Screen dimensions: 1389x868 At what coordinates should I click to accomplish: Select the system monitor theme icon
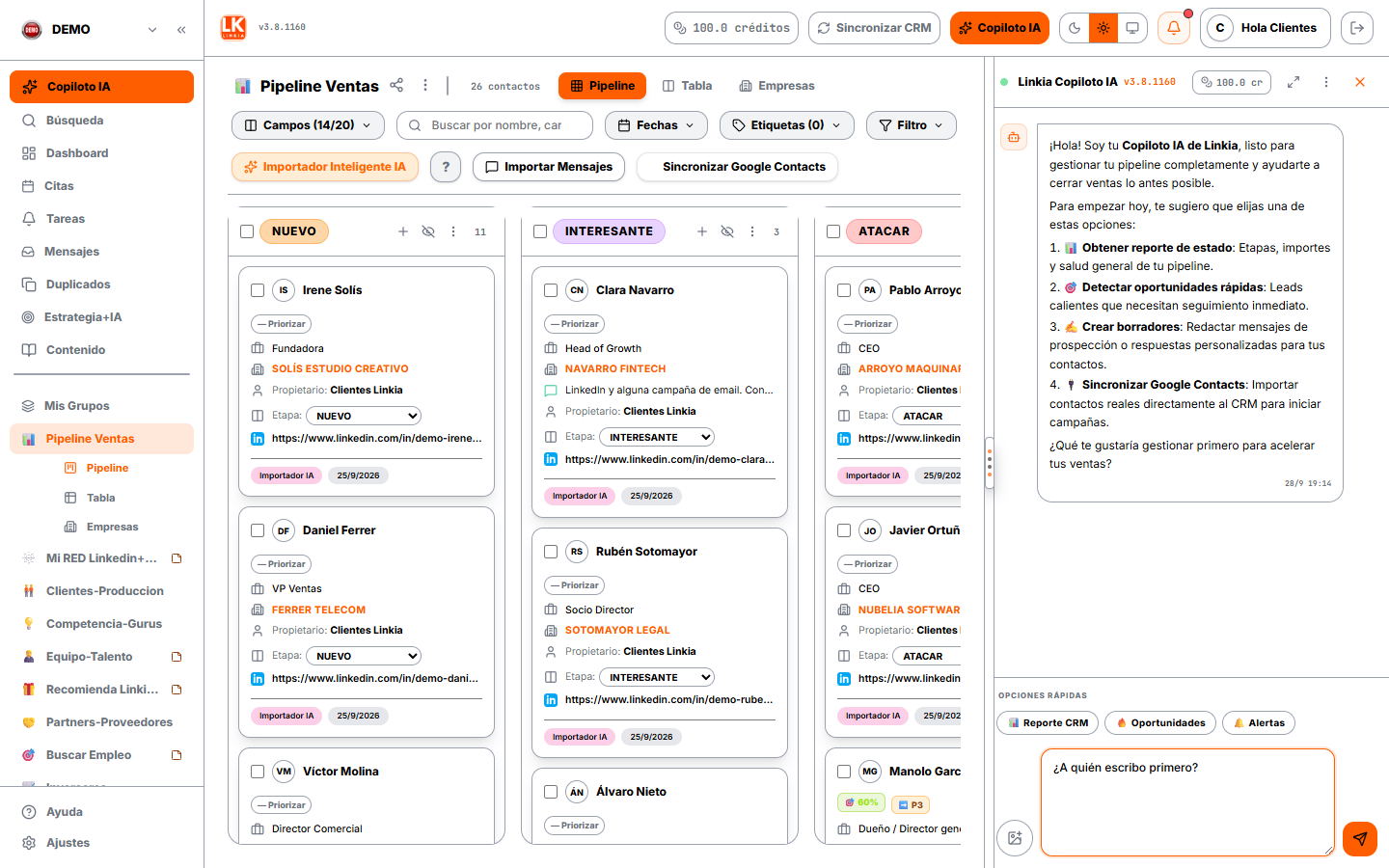(x=1132, y=28)
